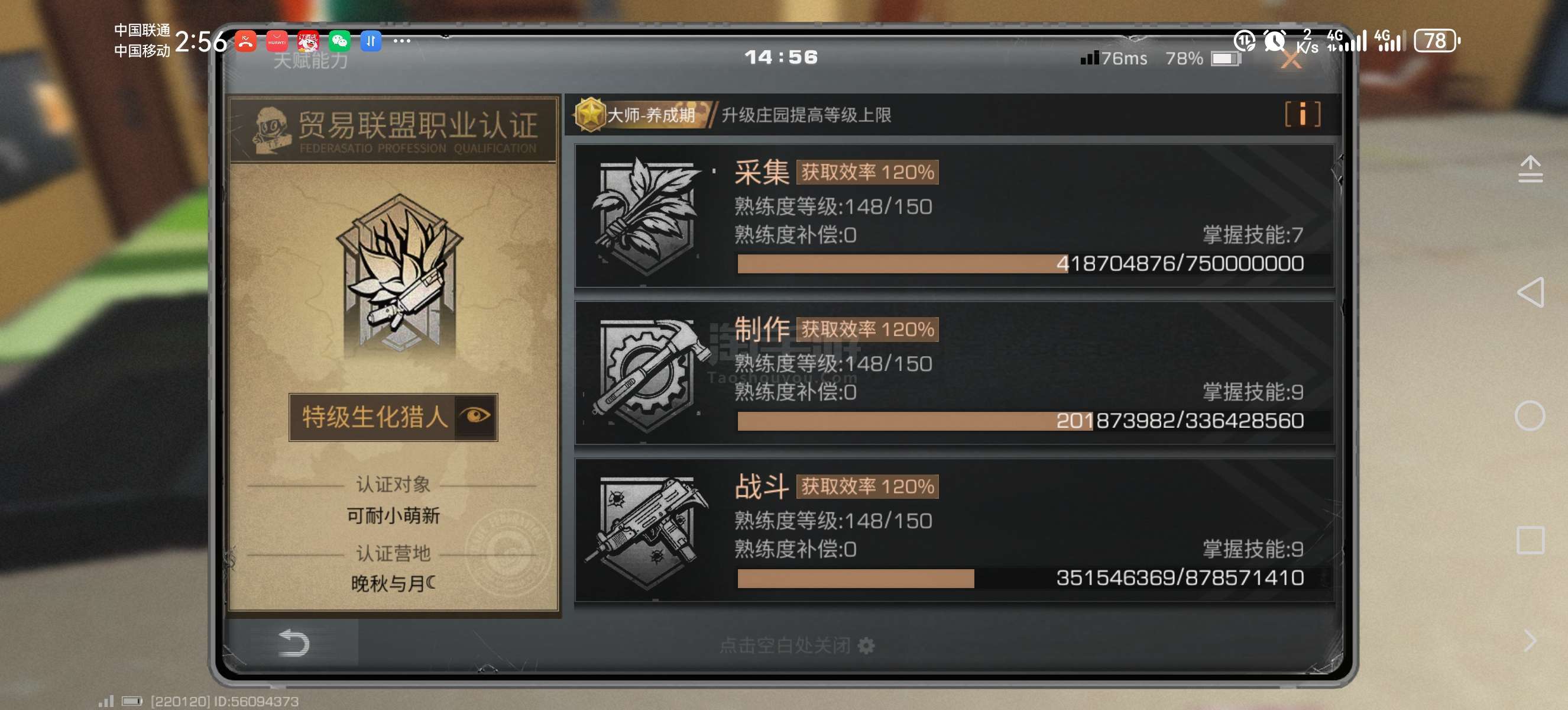The image size is (1568, 710).
Task: Tap the upload arrow icon on right edge
Action: pos(1530,169)
